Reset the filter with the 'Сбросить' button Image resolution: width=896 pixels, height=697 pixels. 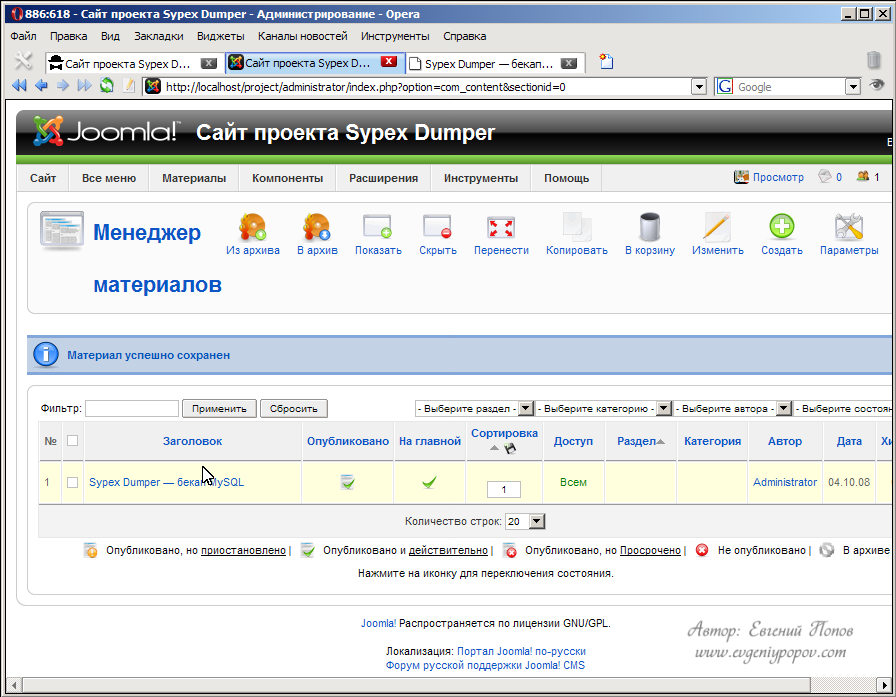point(294,408)
